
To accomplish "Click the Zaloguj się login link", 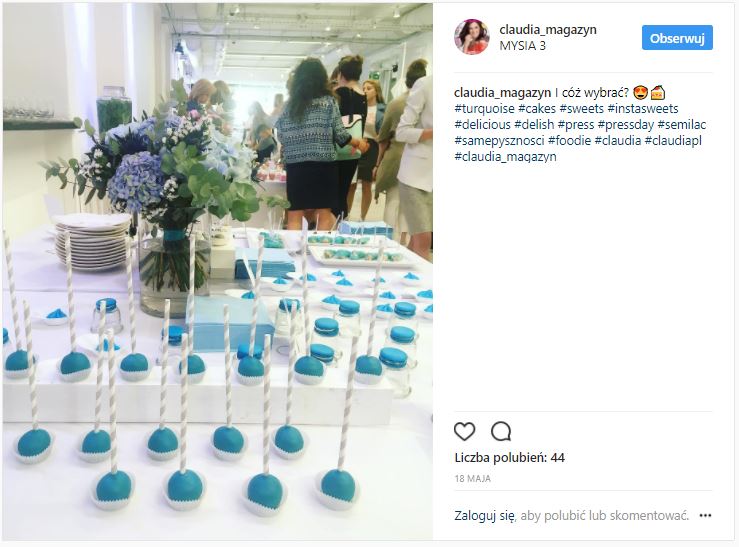I will point(484,516).
